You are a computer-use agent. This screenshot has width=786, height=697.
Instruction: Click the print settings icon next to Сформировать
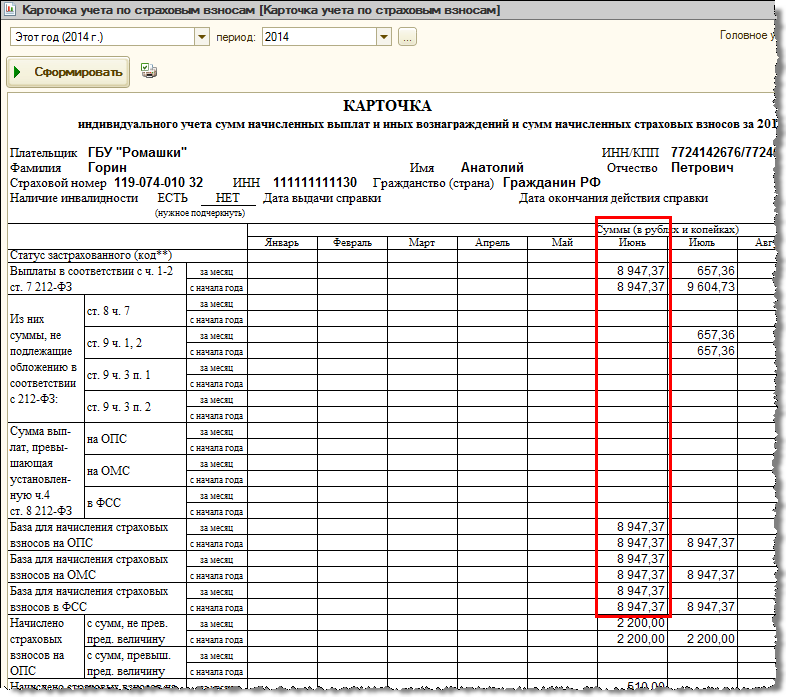[148, 71]
